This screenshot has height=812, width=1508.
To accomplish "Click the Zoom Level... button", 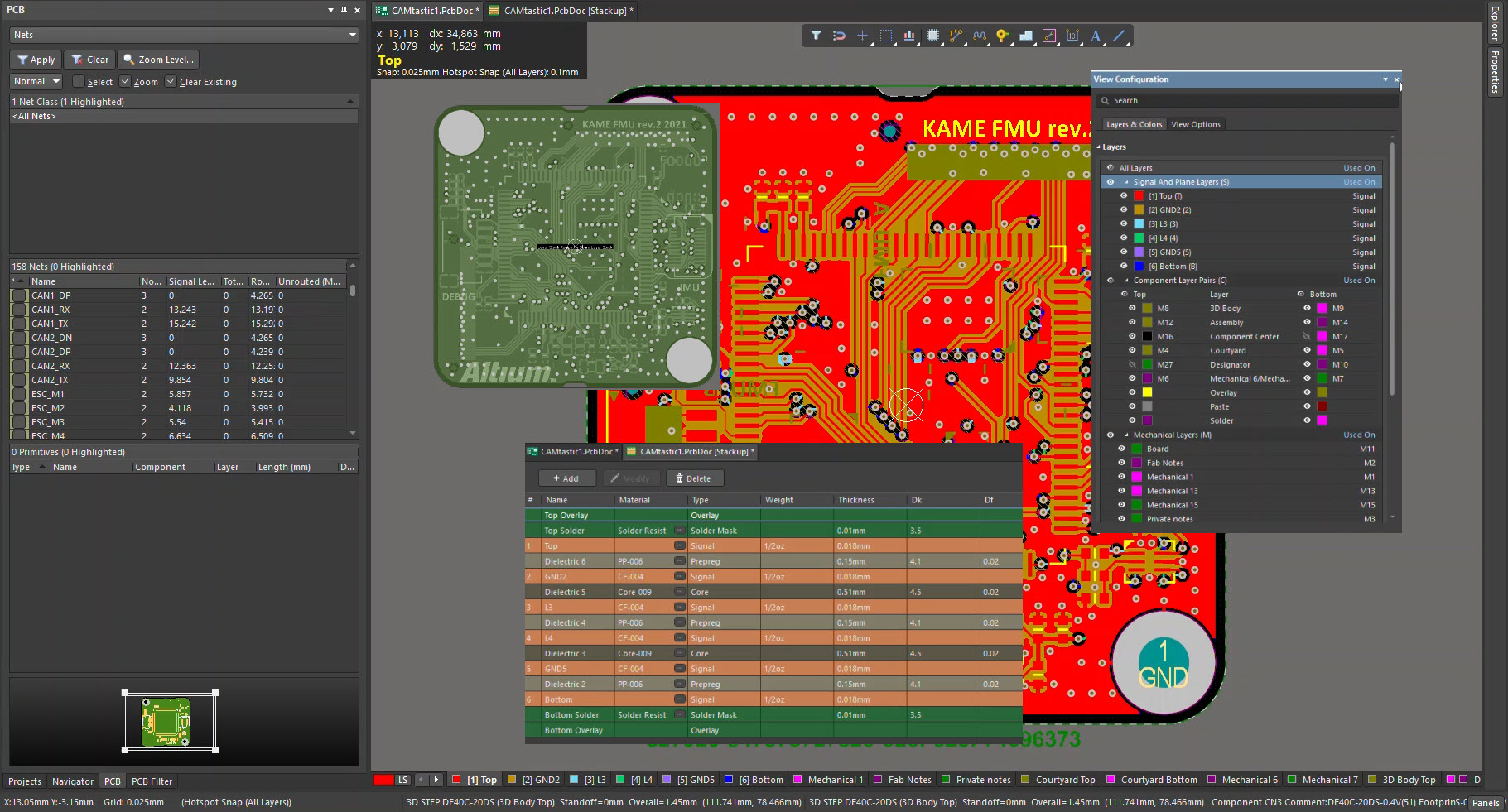I will [x=158, y=60].
